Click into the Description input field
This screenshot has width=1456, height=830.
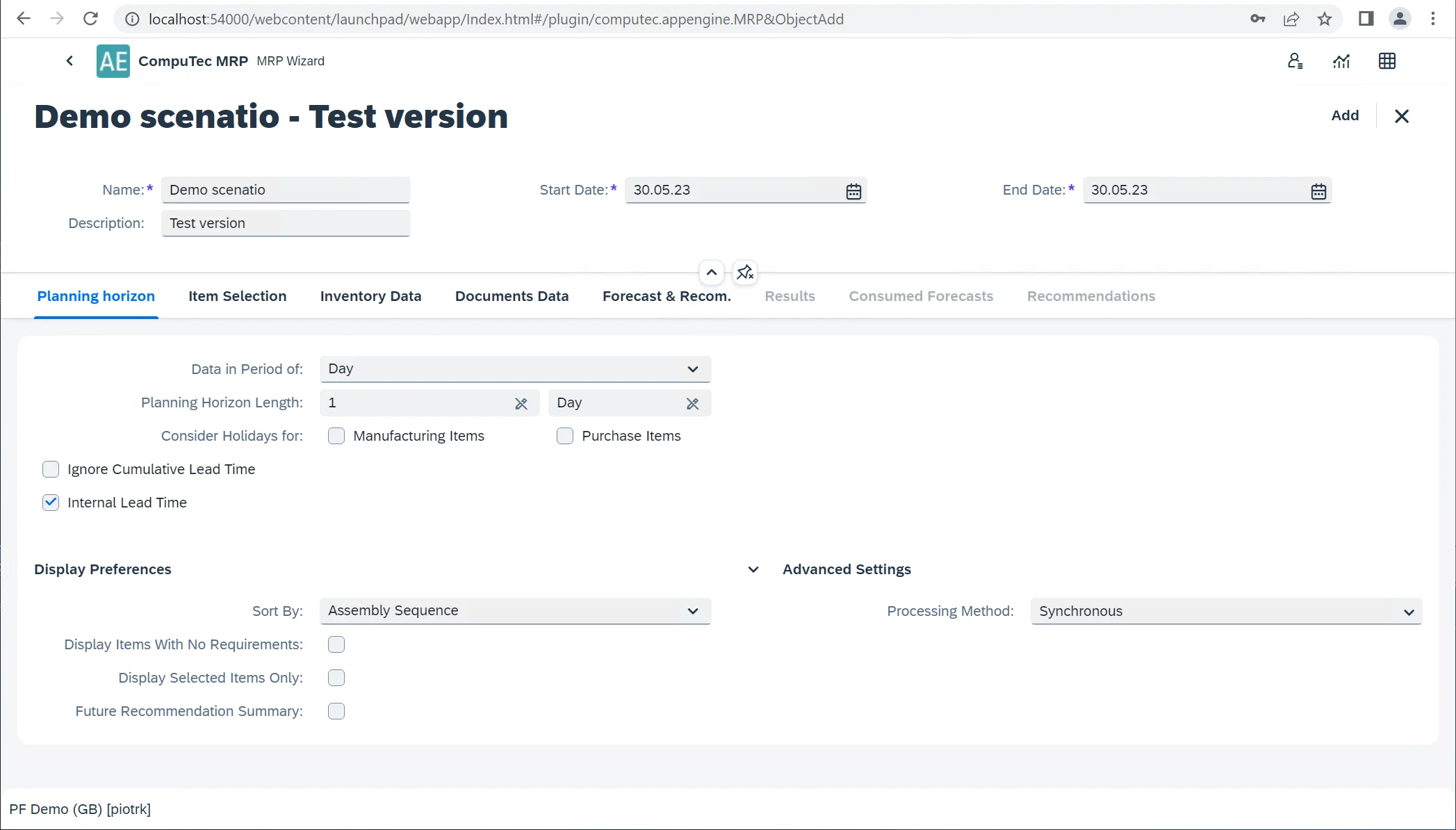pos(286,223)
